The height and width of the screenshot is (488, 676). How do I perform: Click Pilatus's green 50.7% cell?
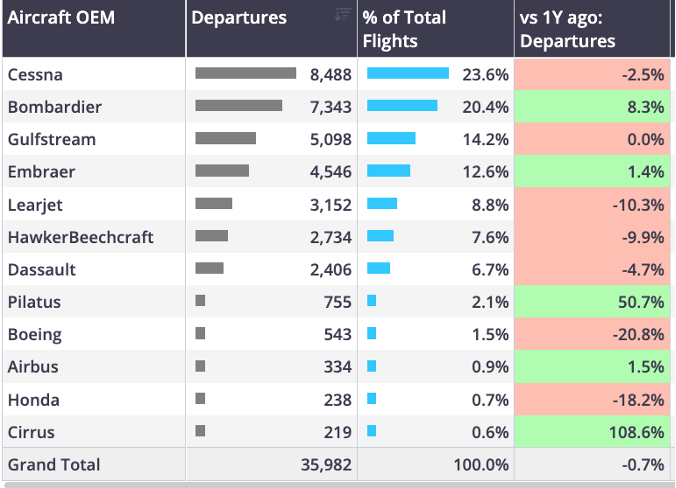591,302
